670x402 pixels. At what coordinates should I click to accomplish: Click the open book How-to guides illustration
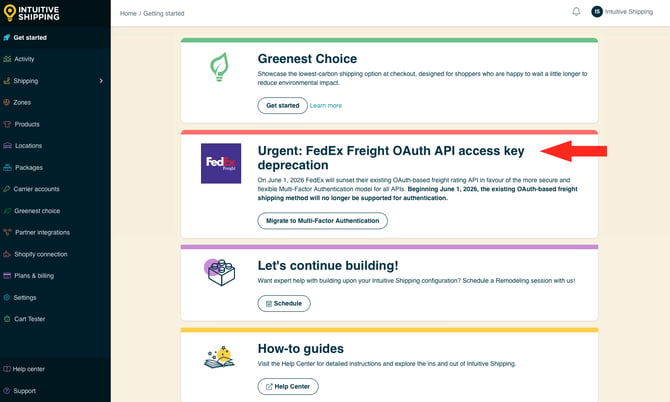[x=220, y=358]
